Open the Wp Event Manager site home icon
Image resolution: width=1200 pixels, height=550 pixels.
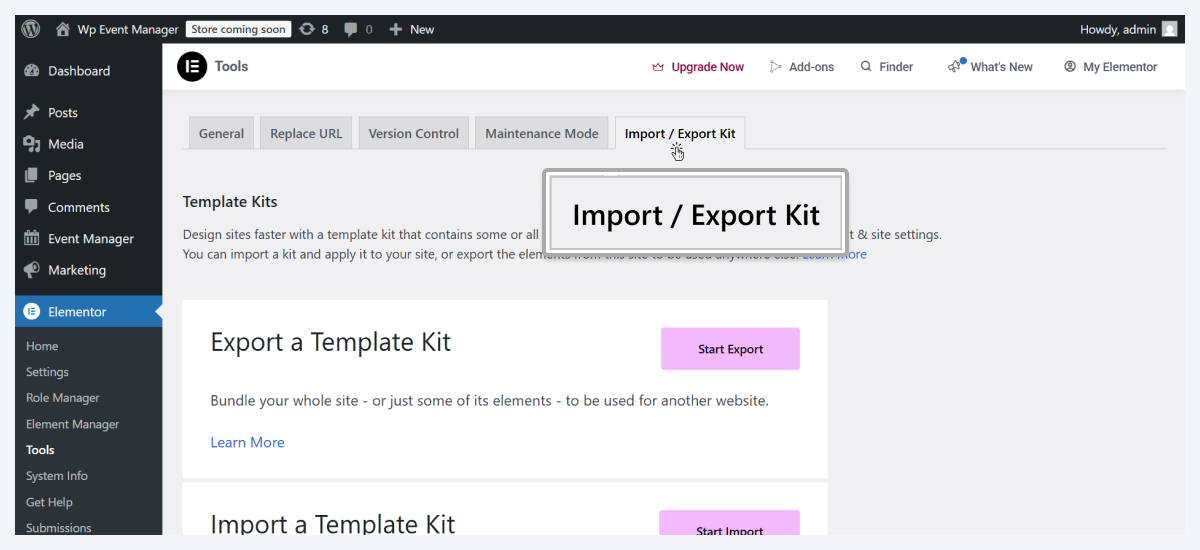tap(63, 29)
